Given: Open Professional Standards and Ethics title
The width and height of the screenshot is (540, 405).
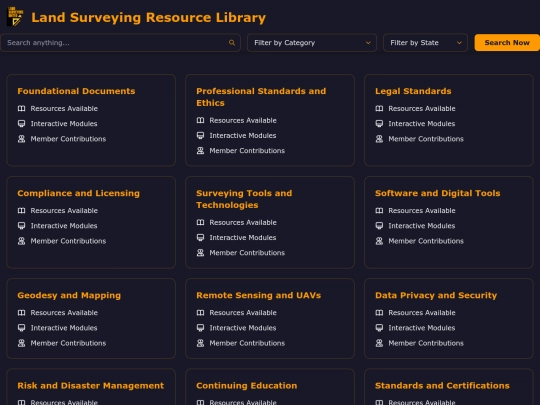Looking at the screenshot, I should point(261,97).
